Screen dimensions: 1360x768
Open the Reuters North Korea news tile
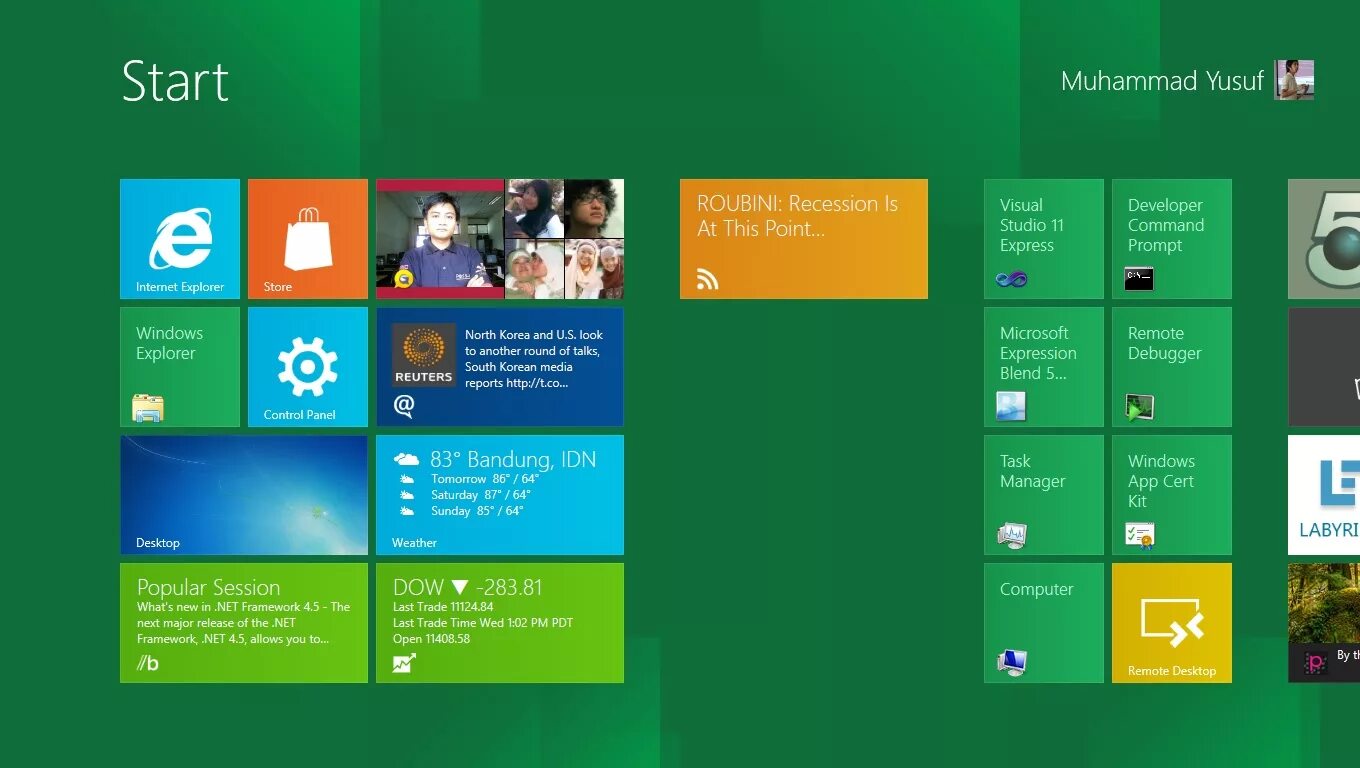[x=500, y=367]
